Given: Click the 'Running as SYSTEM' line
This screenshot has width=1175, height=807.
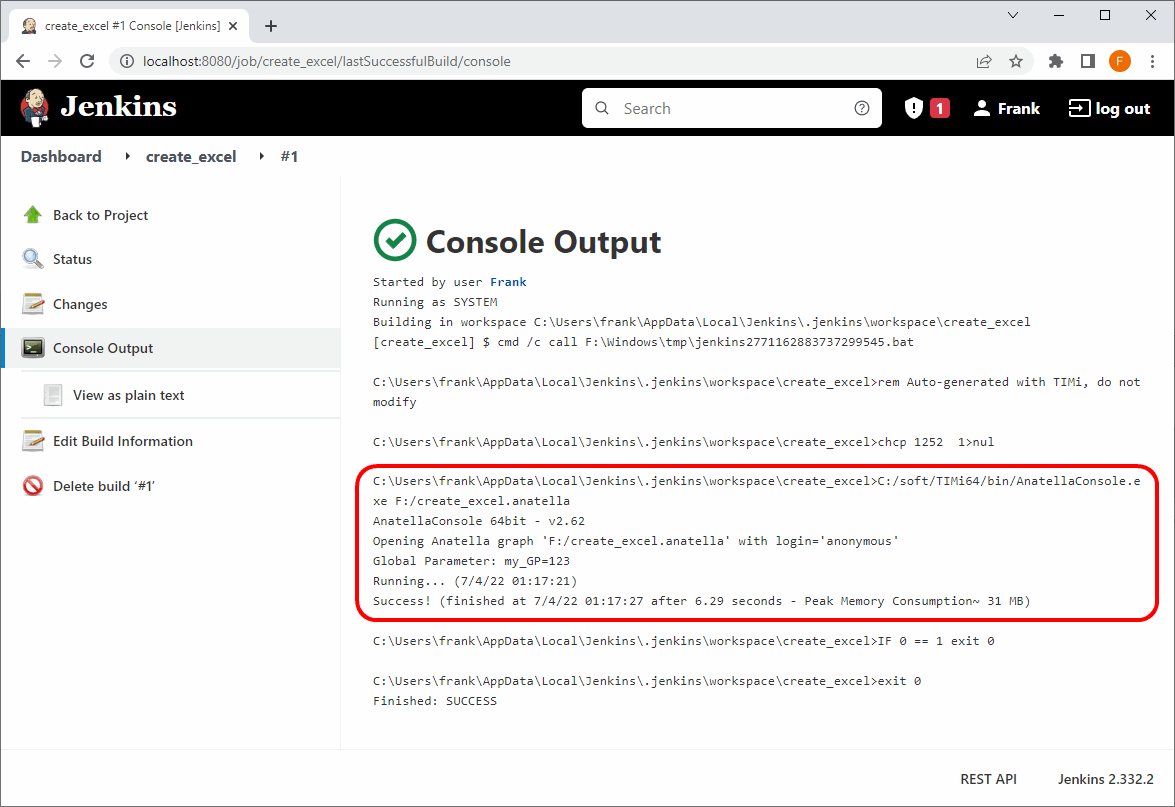Looking at the screenshot, I should coord(435,302).
